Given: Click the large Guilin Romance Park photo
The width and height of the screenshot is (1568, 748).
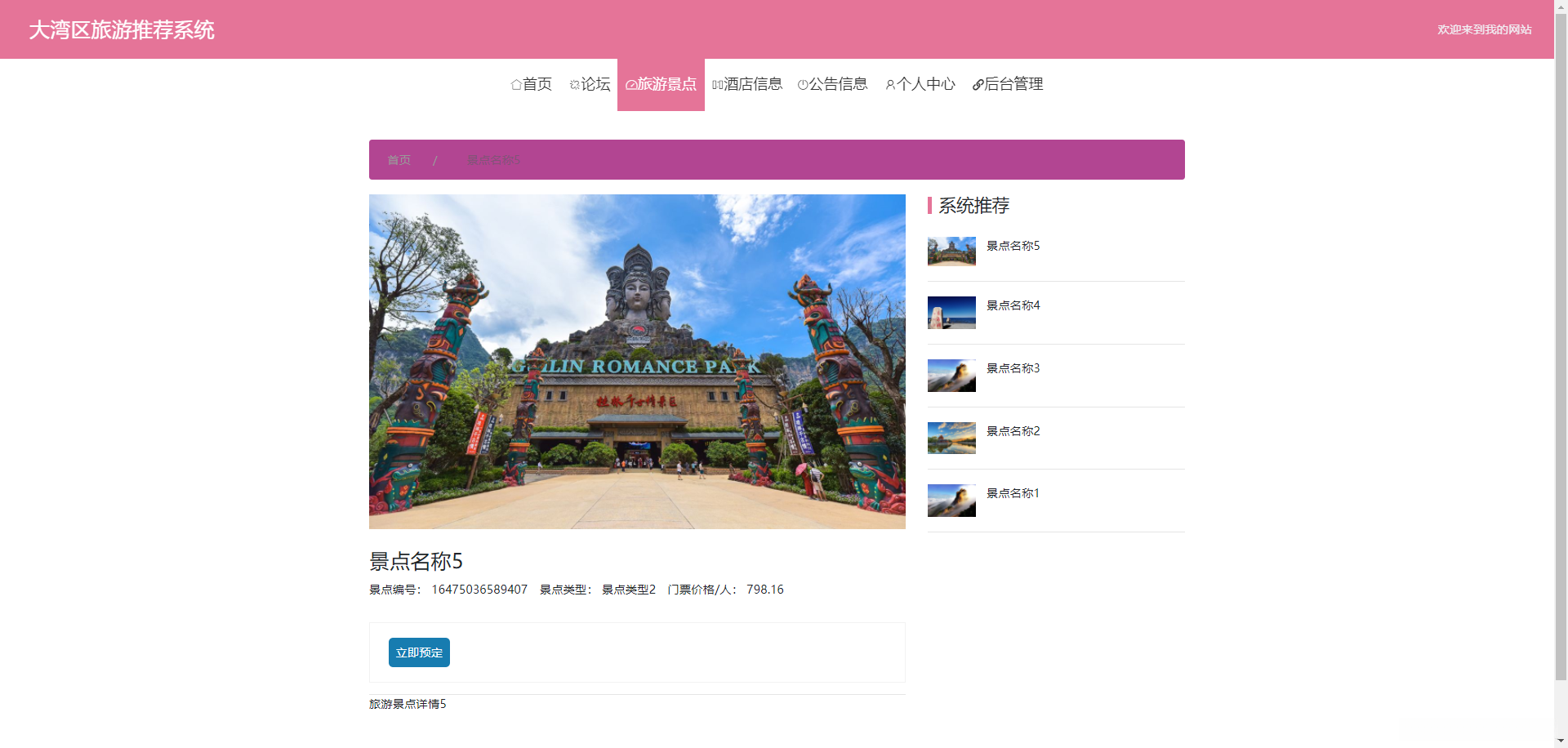Looking at the screenshot, I should pos(637,362).
